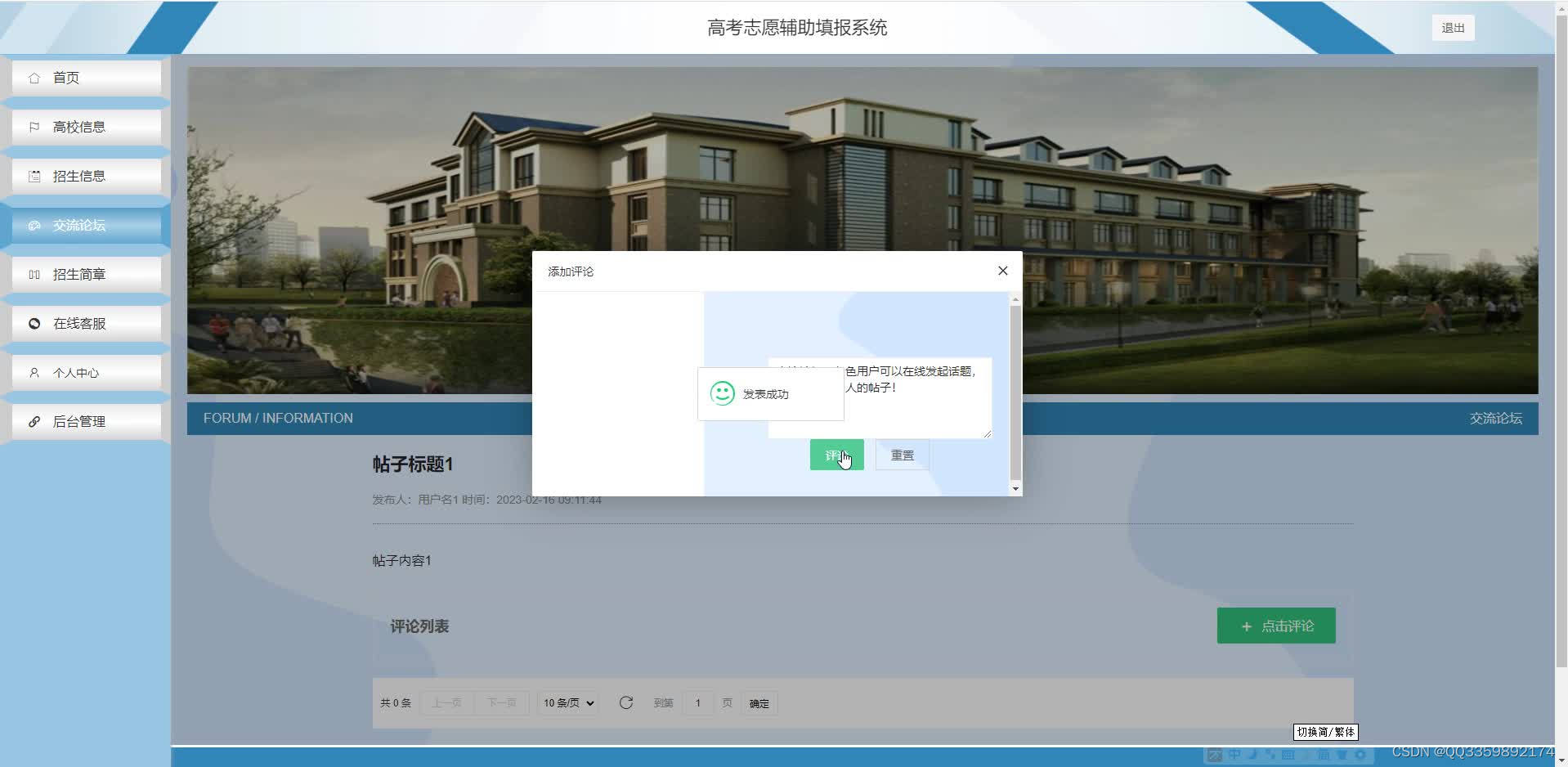Image resolution: width=1568 pixels, height=767 pixels.
Task: Open the 10 条/页 page size dropdown
Action: (568, 703)
